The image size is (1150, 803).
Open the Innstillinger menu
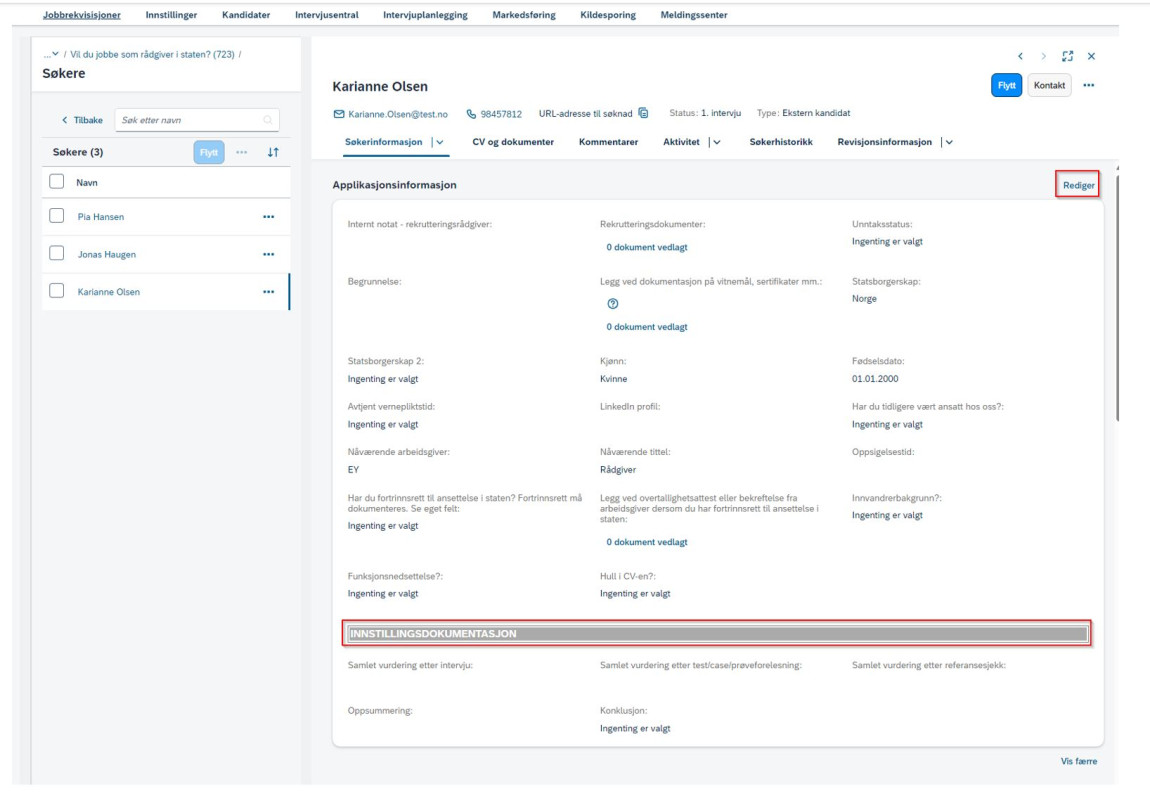click(171, 15)
